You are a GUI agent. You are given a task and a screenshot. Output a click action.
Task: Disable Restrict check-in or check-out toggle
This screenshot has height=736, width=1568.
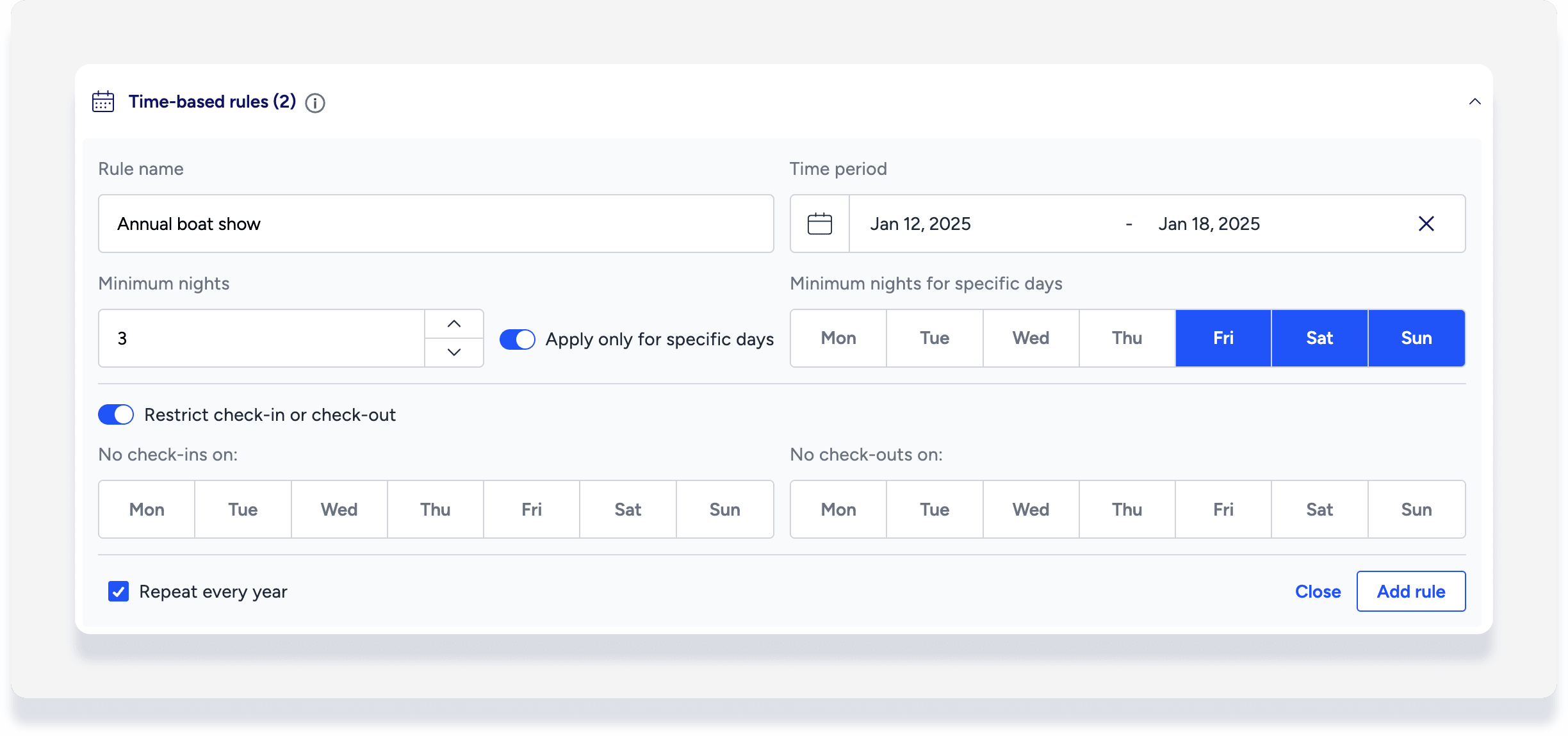point(116,414)
